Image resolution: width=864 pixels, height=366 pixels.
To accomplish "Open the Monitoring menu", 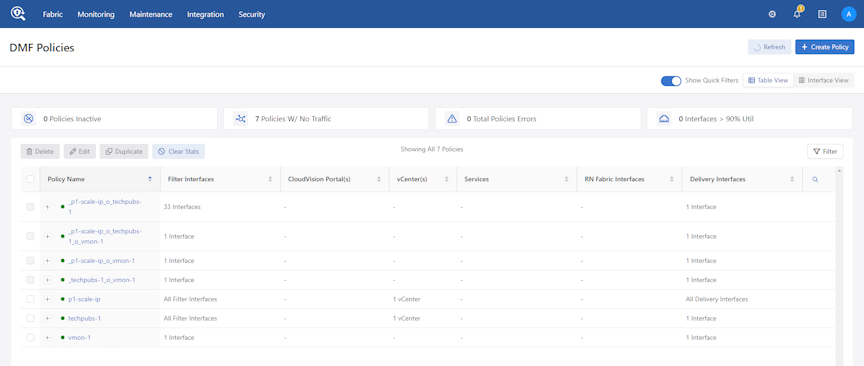I will pyautogui.click(x=96, y=14).
